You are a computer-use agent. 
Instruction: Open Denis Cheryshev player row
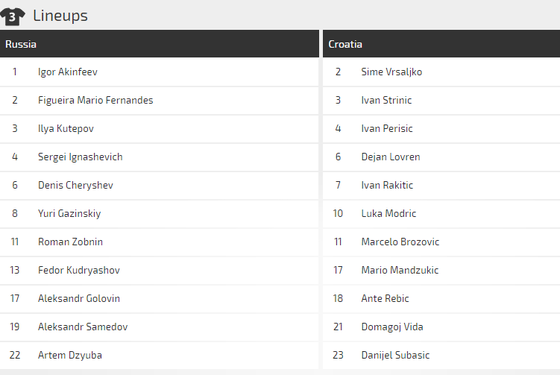pos(159,185)
